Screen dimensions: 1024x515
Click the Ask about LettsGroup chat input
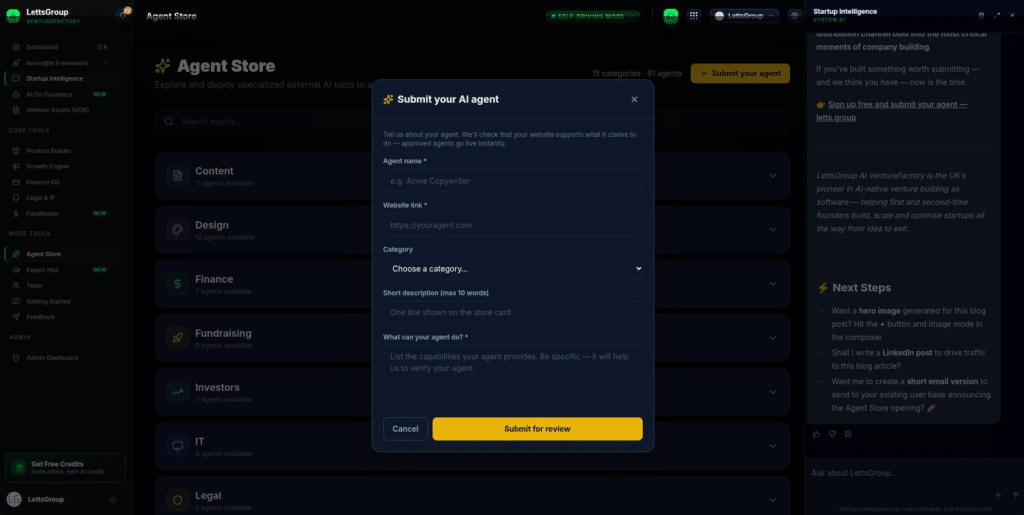tap(914, 473)
